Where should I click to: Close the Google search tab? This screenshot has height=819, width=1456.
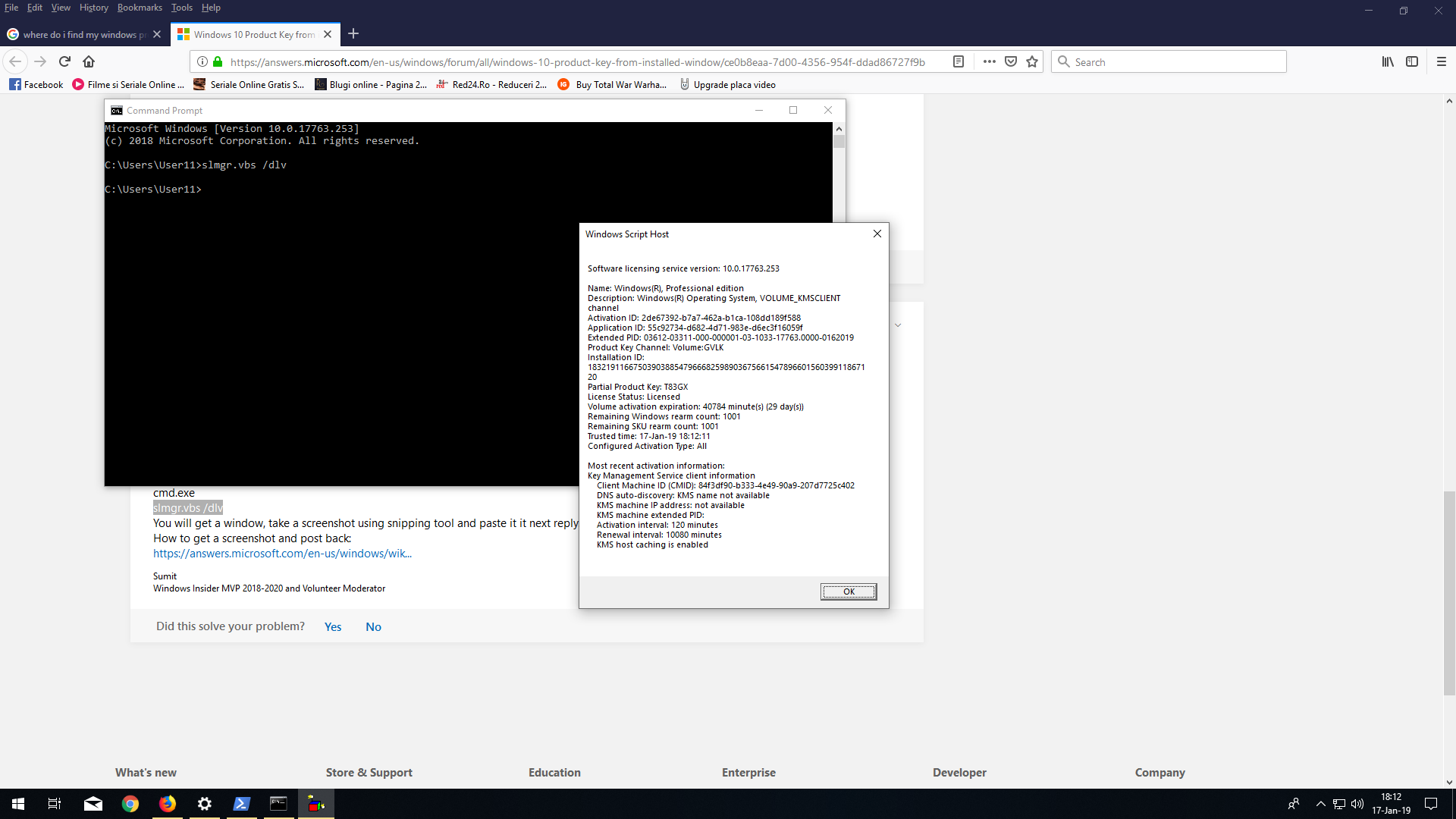[x=157, y=34]
